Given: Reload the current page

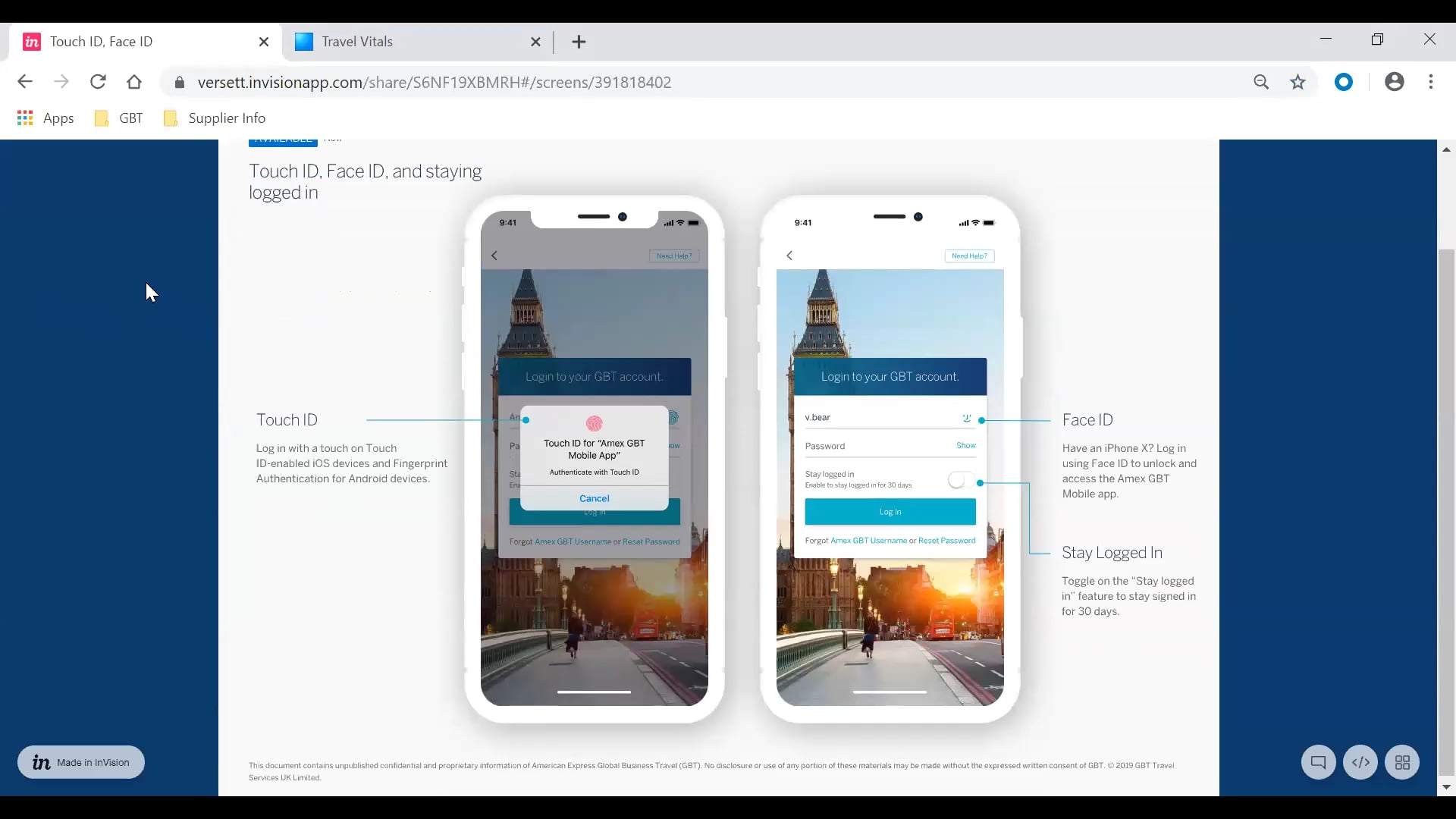Looking at the screenshot, I should 98,82.
